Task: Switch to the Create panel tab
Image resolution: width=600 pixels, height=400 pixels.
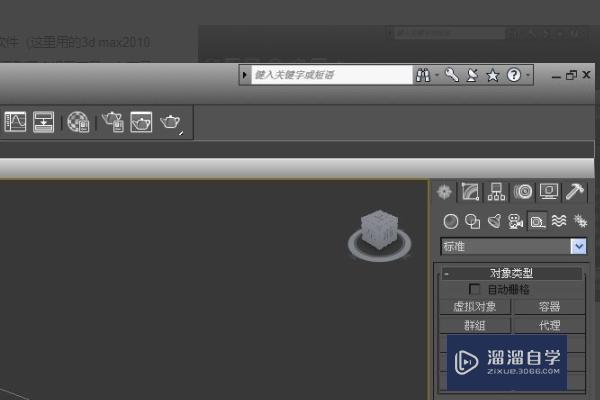Action: pyautogui.click(x=444, y=191)
